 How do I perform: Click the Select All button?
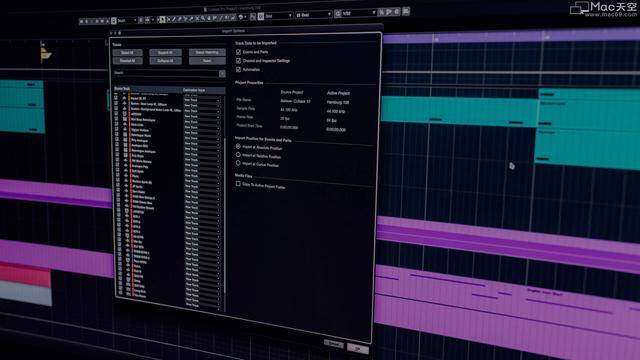point(127,53)
